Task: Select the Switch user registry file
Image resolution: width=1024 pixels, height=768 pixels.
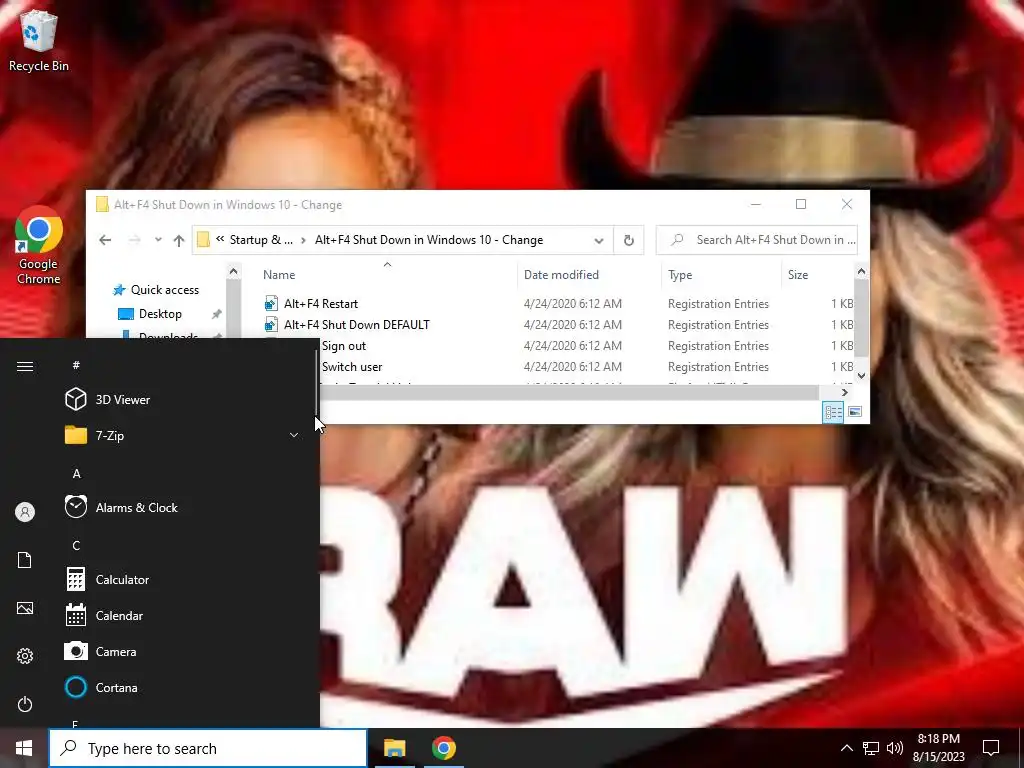Action: [x=352, y=367]
